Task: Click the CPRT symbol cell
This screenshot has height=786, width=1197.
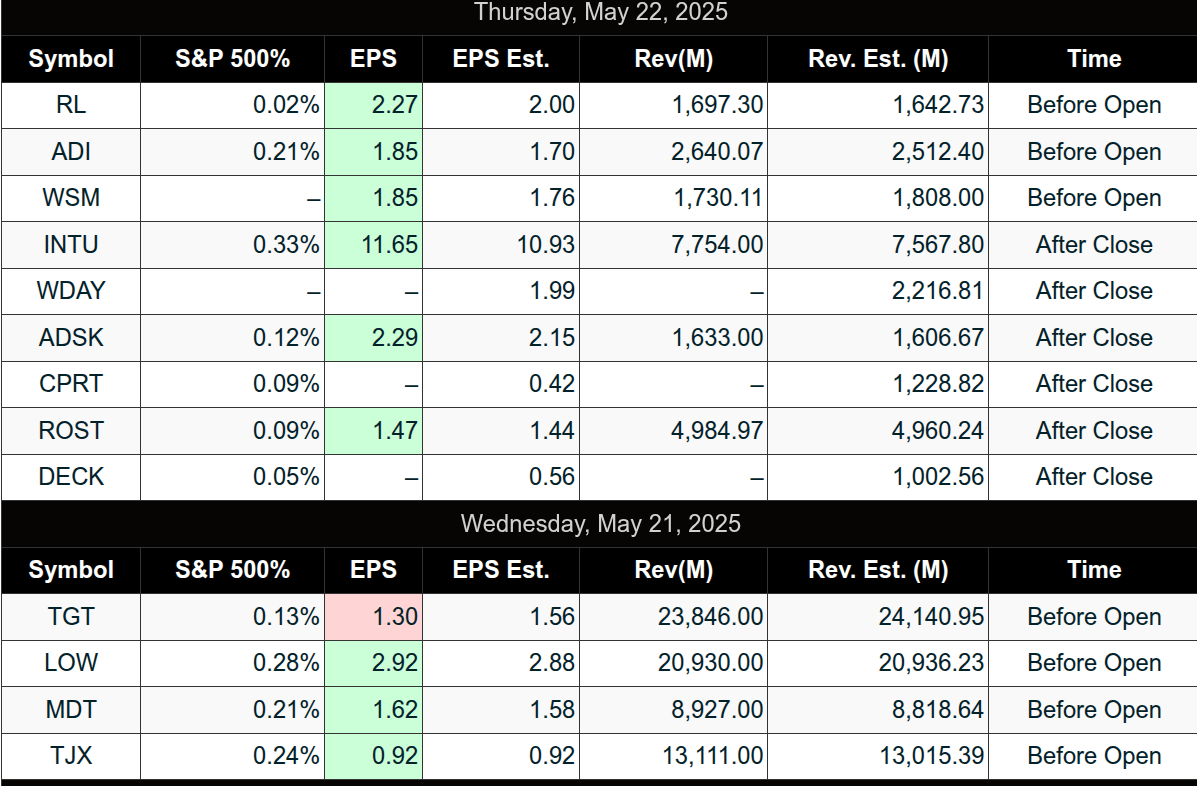Action: pos(71,384)
